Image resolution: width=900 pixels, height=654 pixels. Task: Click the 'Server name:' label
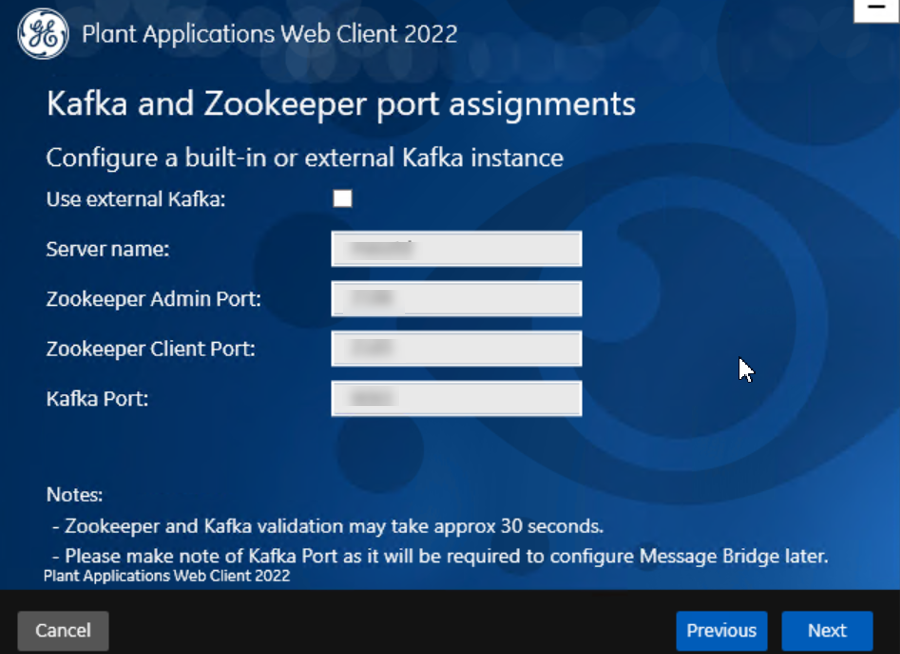(108, 249)
